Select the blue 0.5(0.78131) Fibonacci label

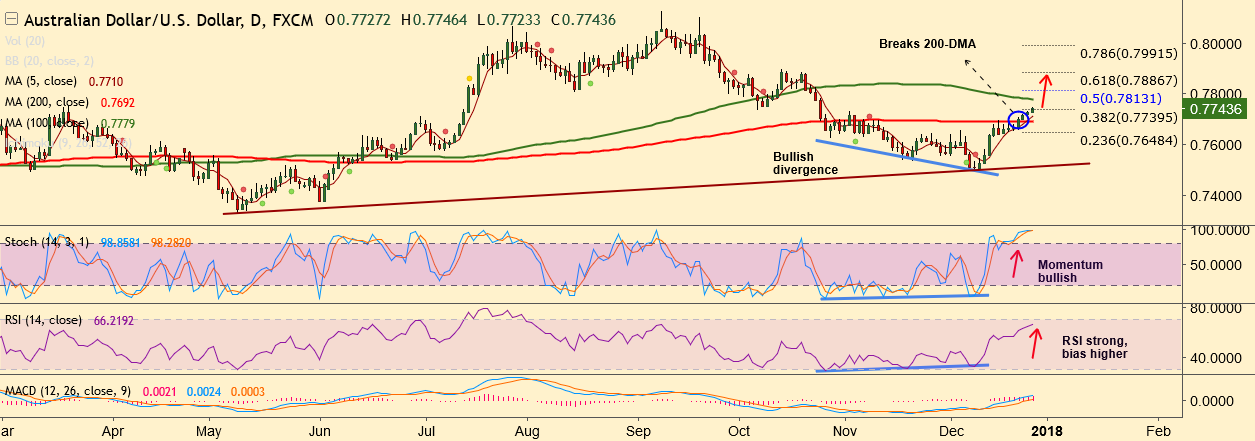click(1119, 100)
